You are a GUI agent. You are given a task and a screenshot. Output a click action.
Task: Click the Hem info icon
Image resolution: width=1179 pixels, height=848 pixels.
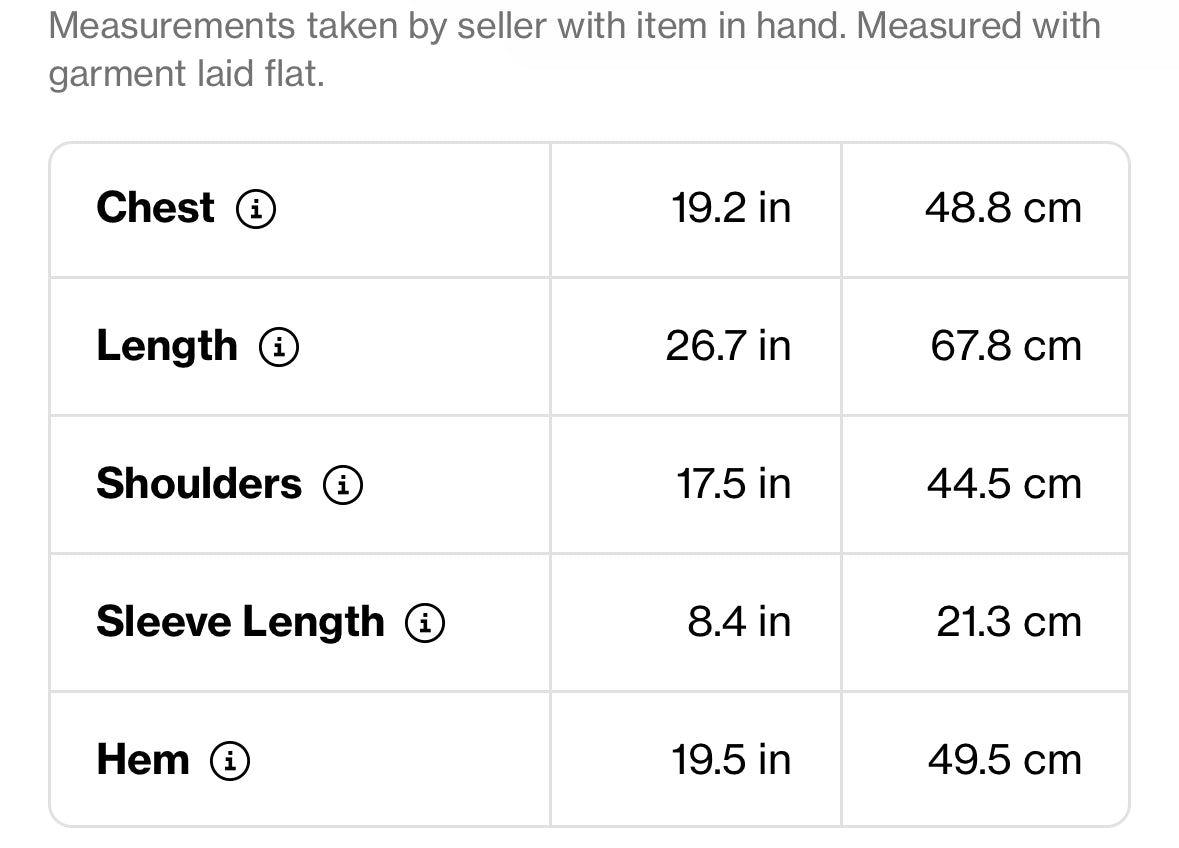click(230, 761)
